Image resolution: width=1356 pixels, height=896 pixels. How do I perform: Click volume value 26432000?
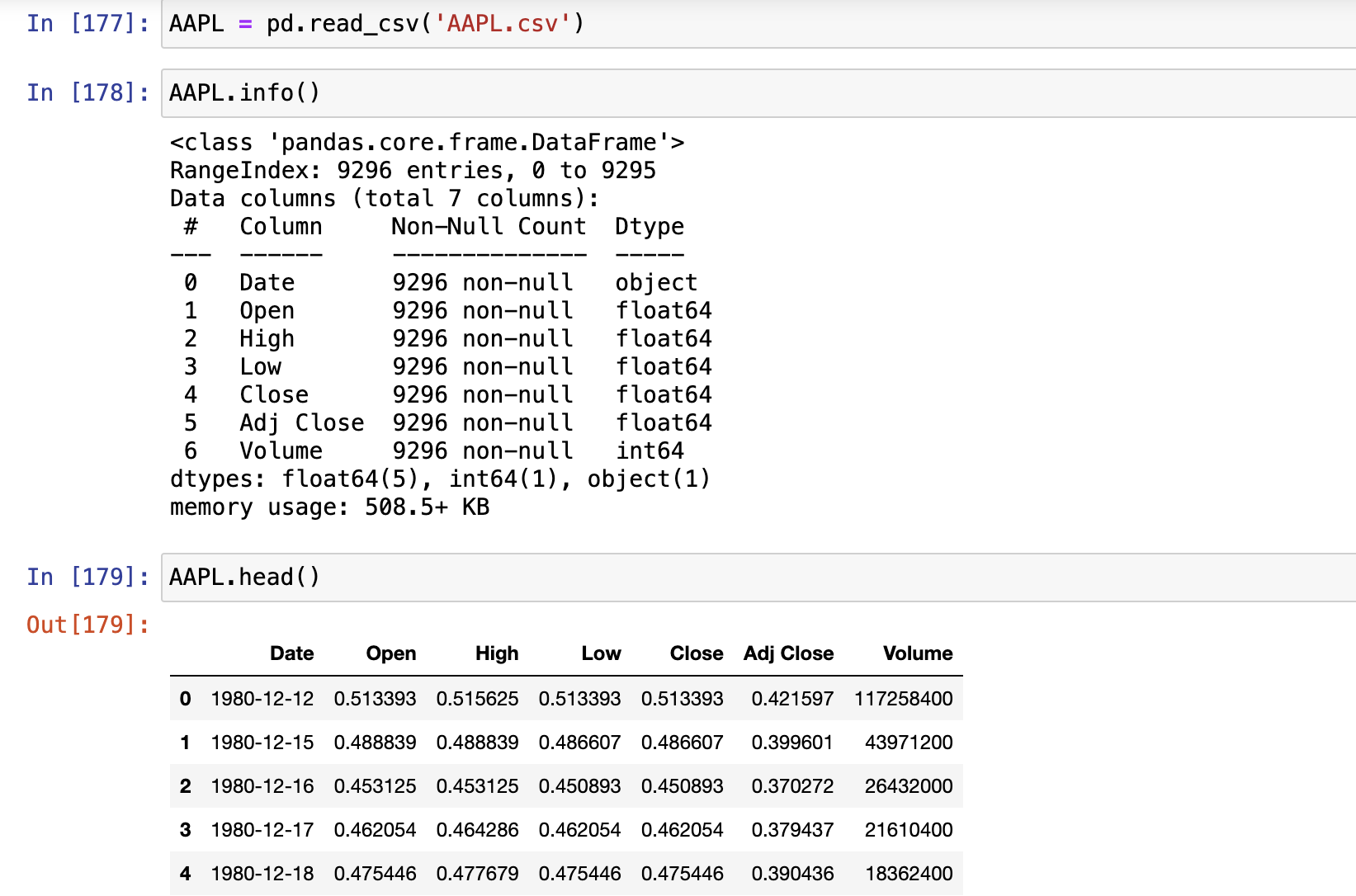[x=909, y=786]
